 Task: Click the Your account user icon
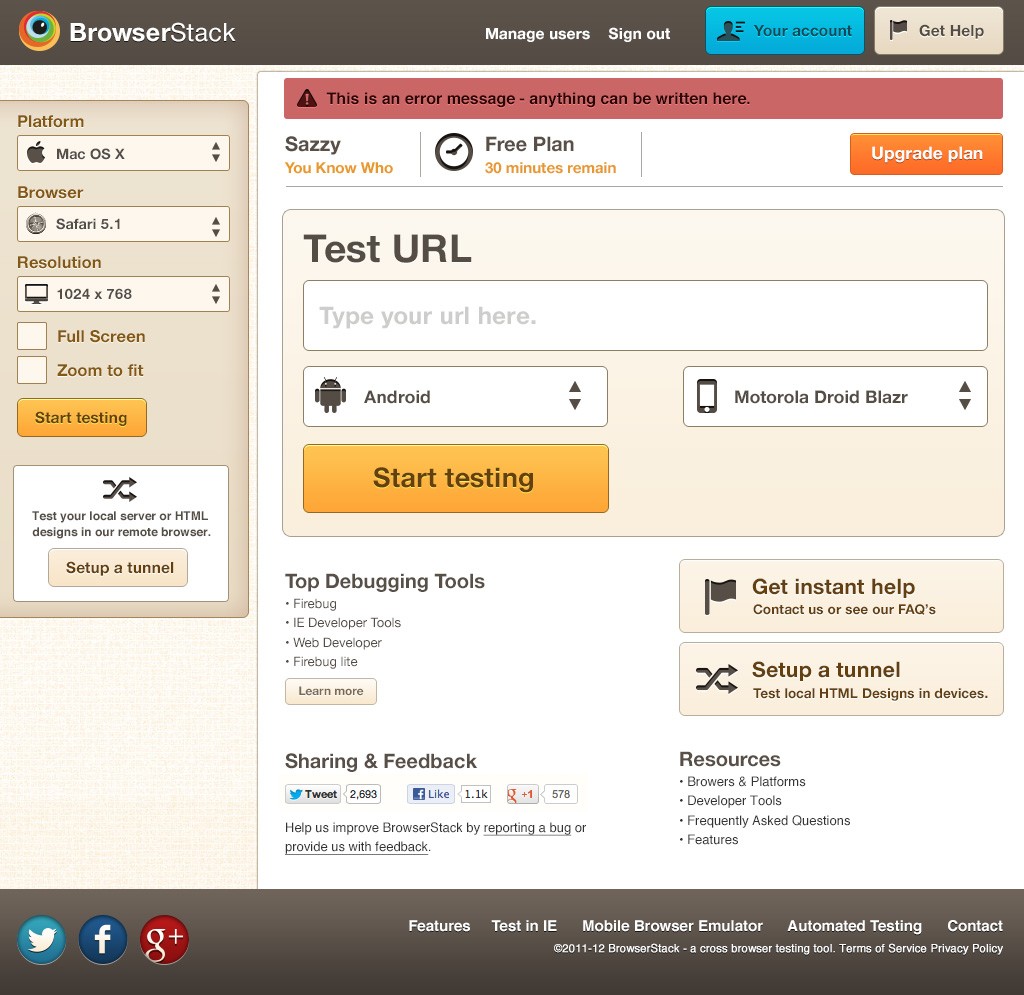[x=730, y=31]
